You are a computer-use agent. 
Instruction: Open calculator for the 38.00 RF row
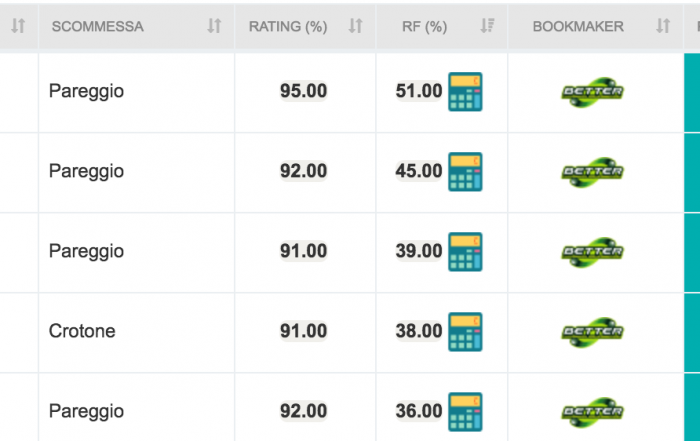pos(465,331)
